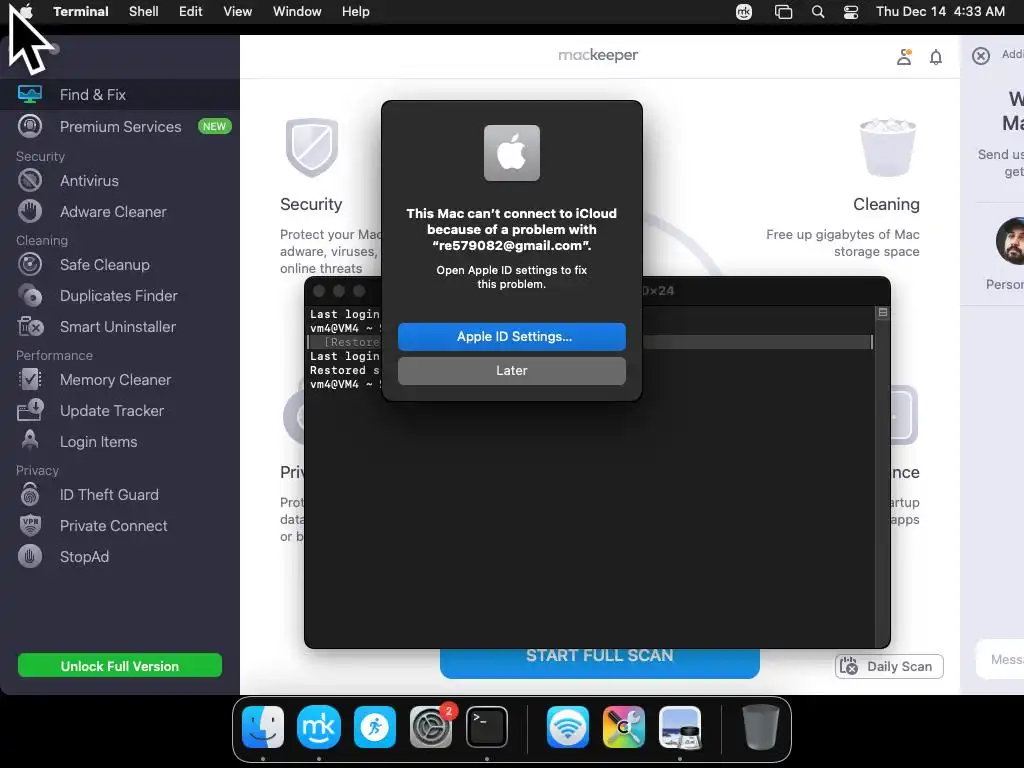This screenshot has height=768, width=1024.
Task: Click the Adware Cleaner hand icon
Action: pyautogui.click(x=30, y=212)
